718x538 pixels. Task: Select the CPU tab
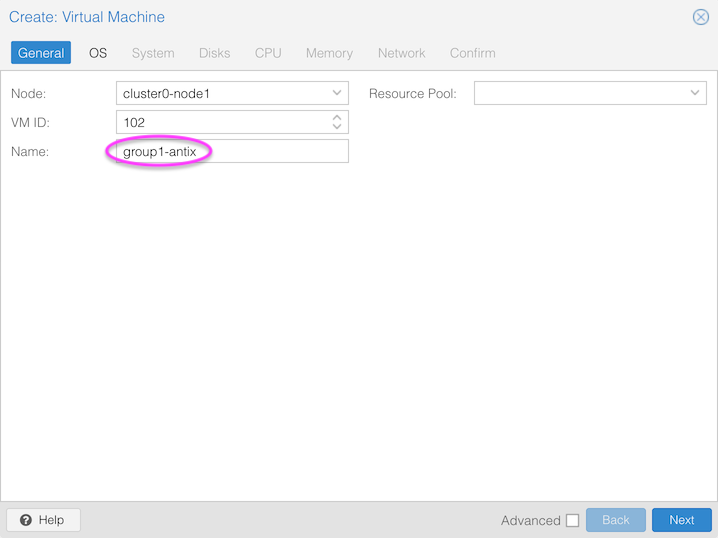coord(268,53)
